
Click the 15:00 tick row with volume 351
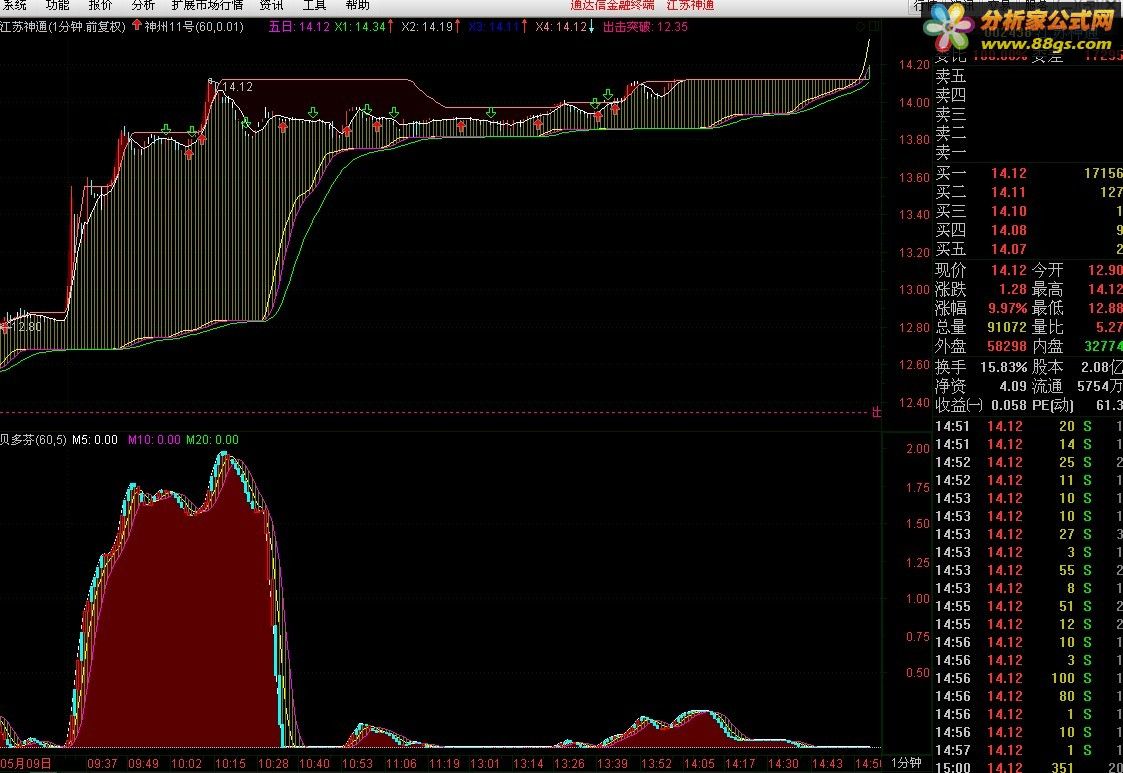1028,768
